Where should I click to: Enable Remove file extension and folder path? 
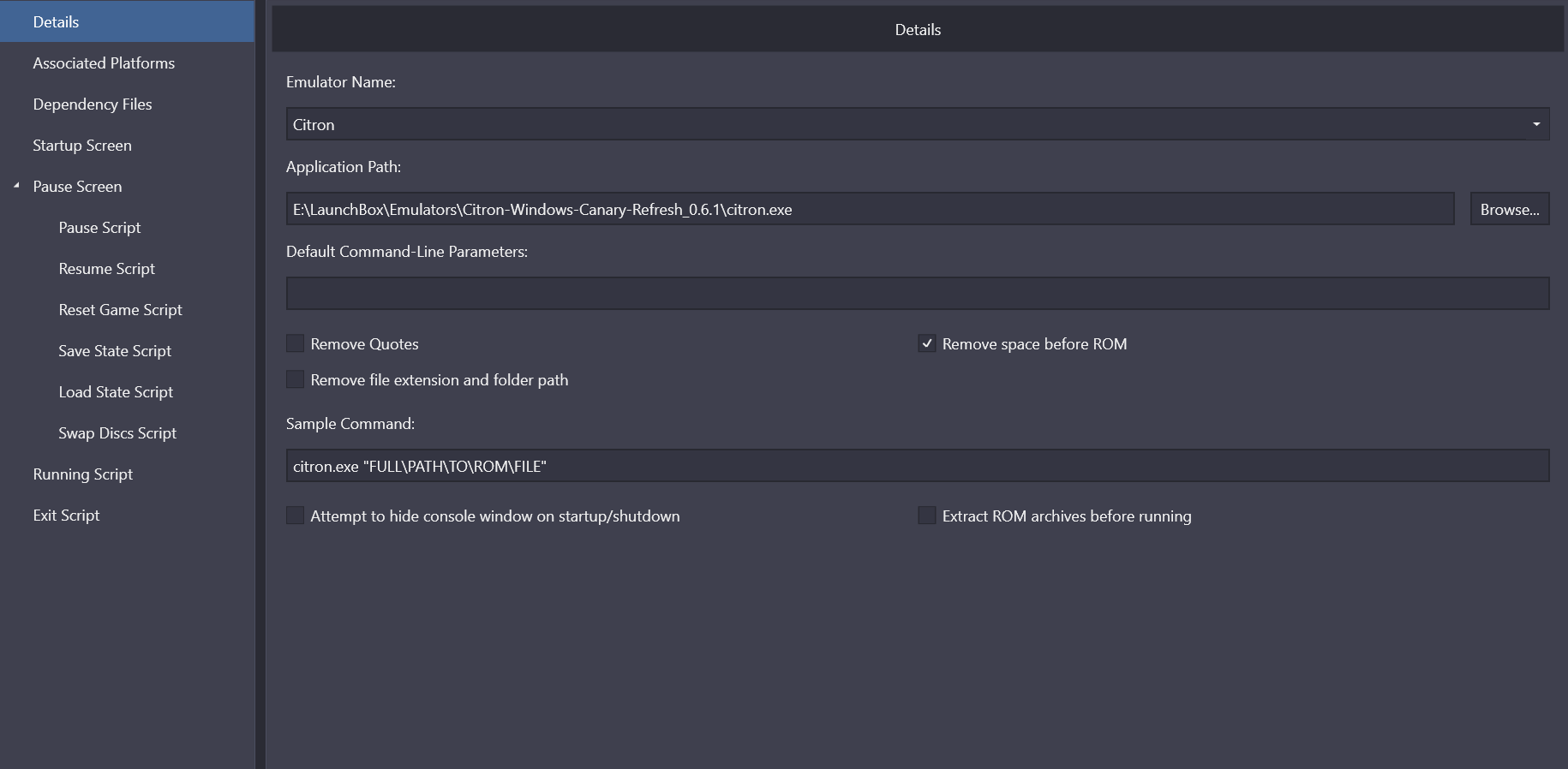click(x=295, y=379)
